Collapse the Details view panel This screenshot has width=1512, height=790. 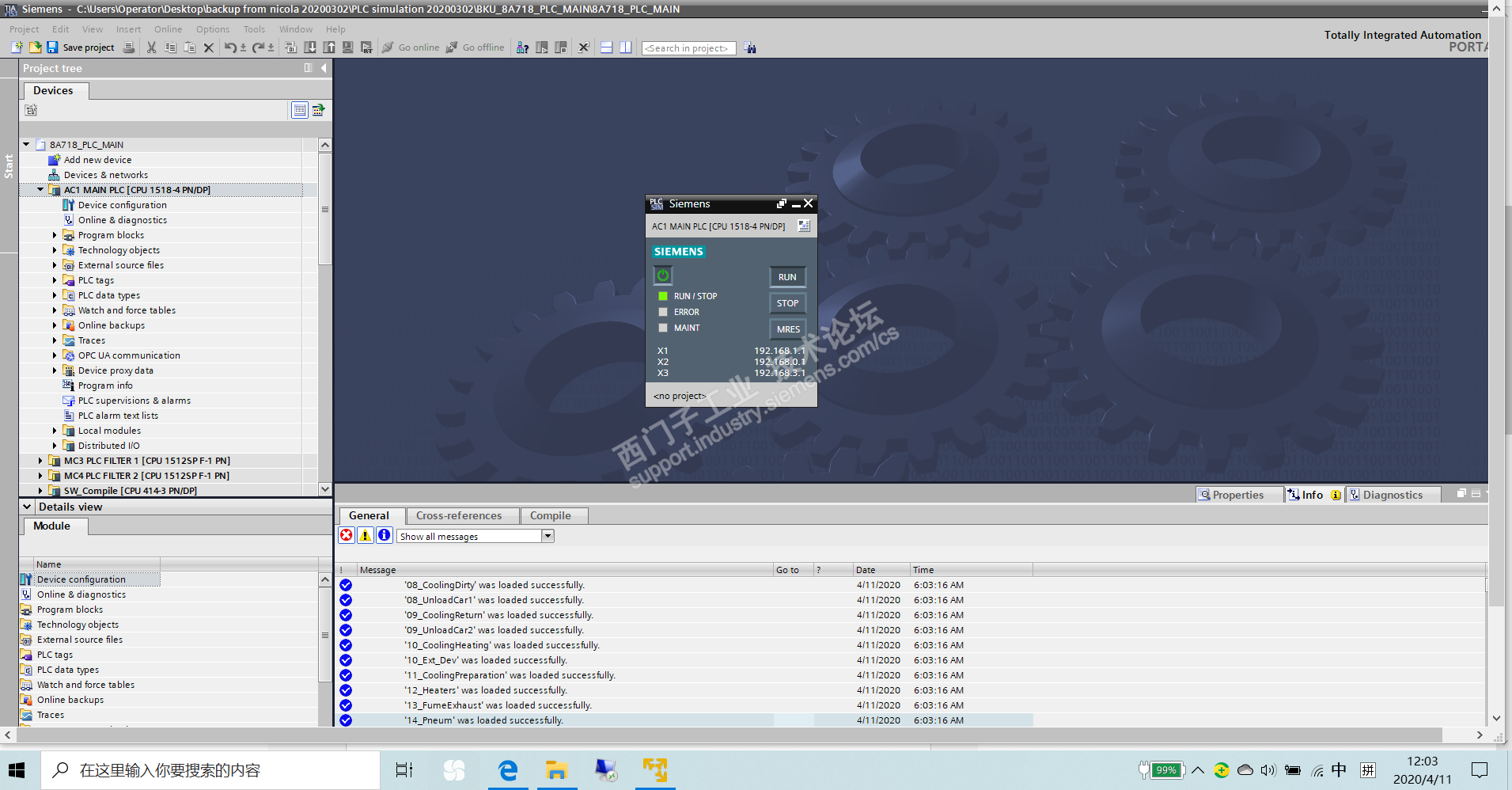click(x=28, y=507)
